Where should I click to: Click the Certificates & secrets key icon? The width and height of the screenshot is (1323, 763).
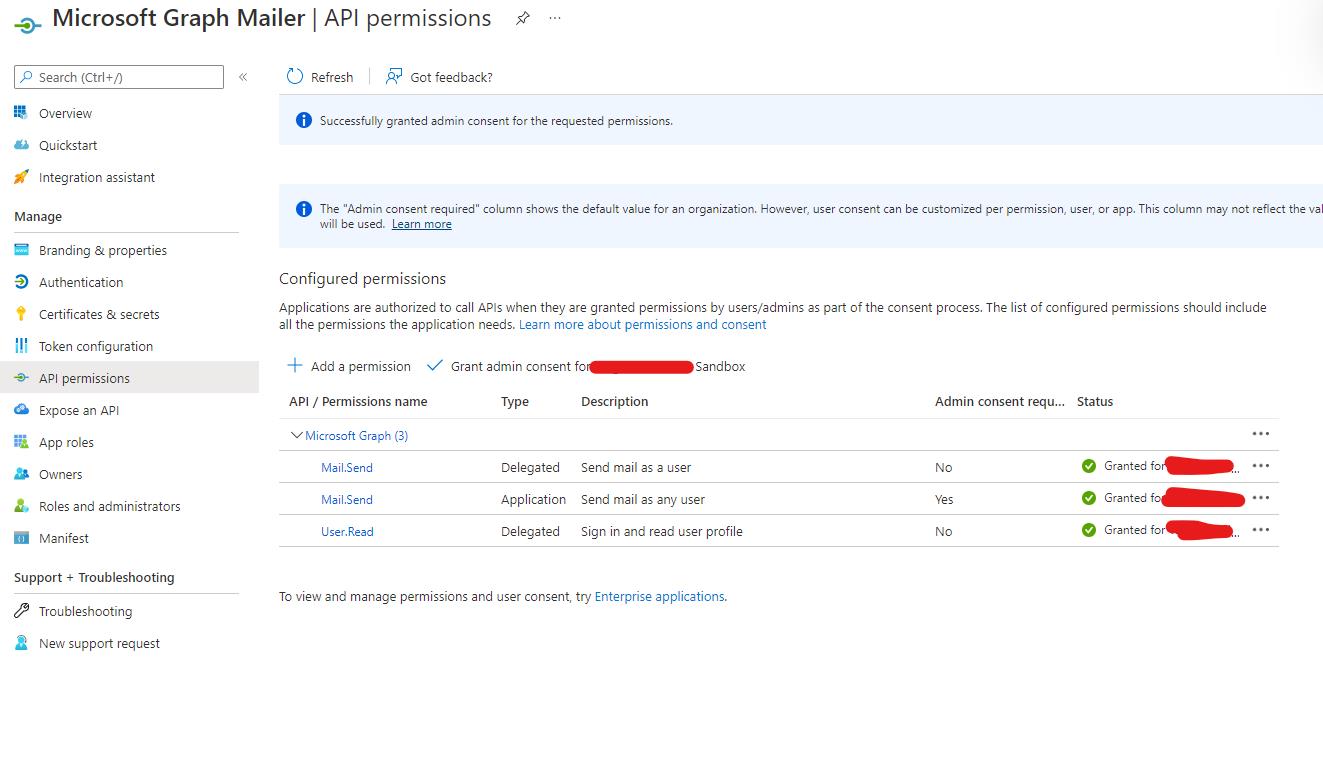pyautogui.click(x=21, y=314)
